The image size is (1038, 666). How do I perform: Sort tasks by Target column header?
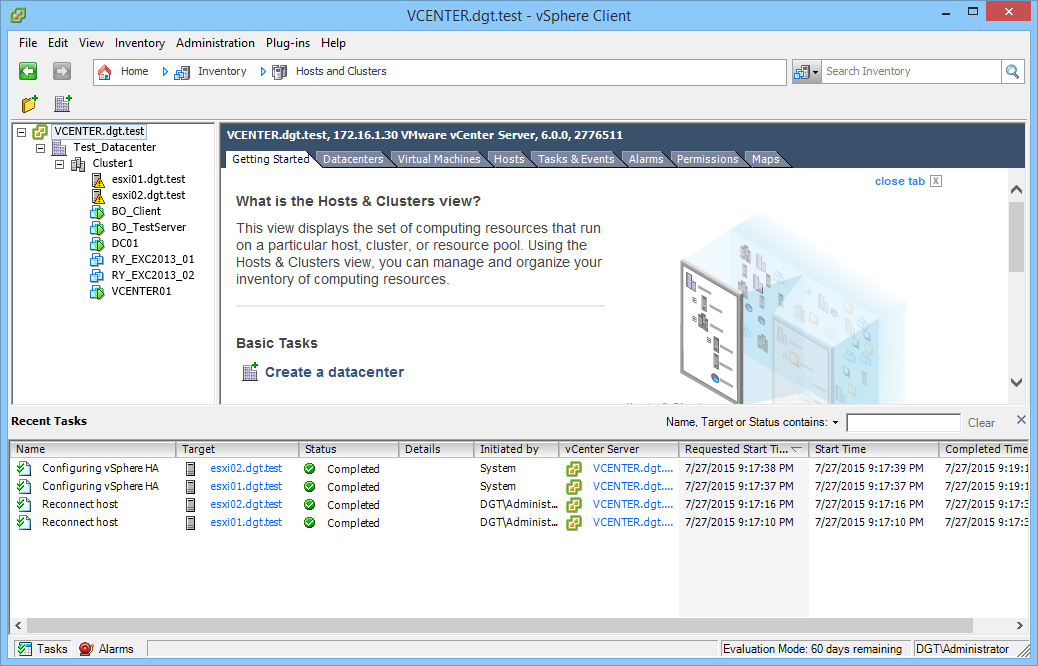pos(238,450)
